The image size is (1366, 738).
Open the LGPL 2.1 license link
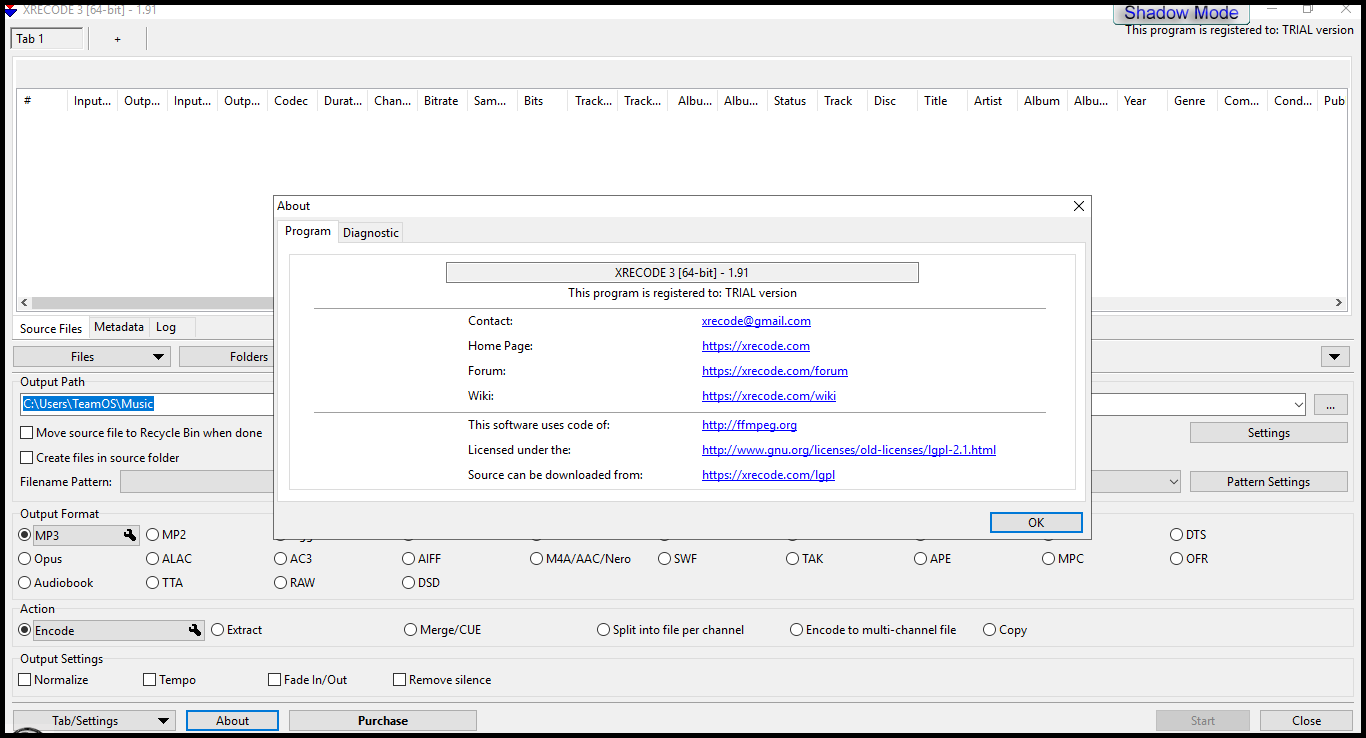(x=849, y=450)
